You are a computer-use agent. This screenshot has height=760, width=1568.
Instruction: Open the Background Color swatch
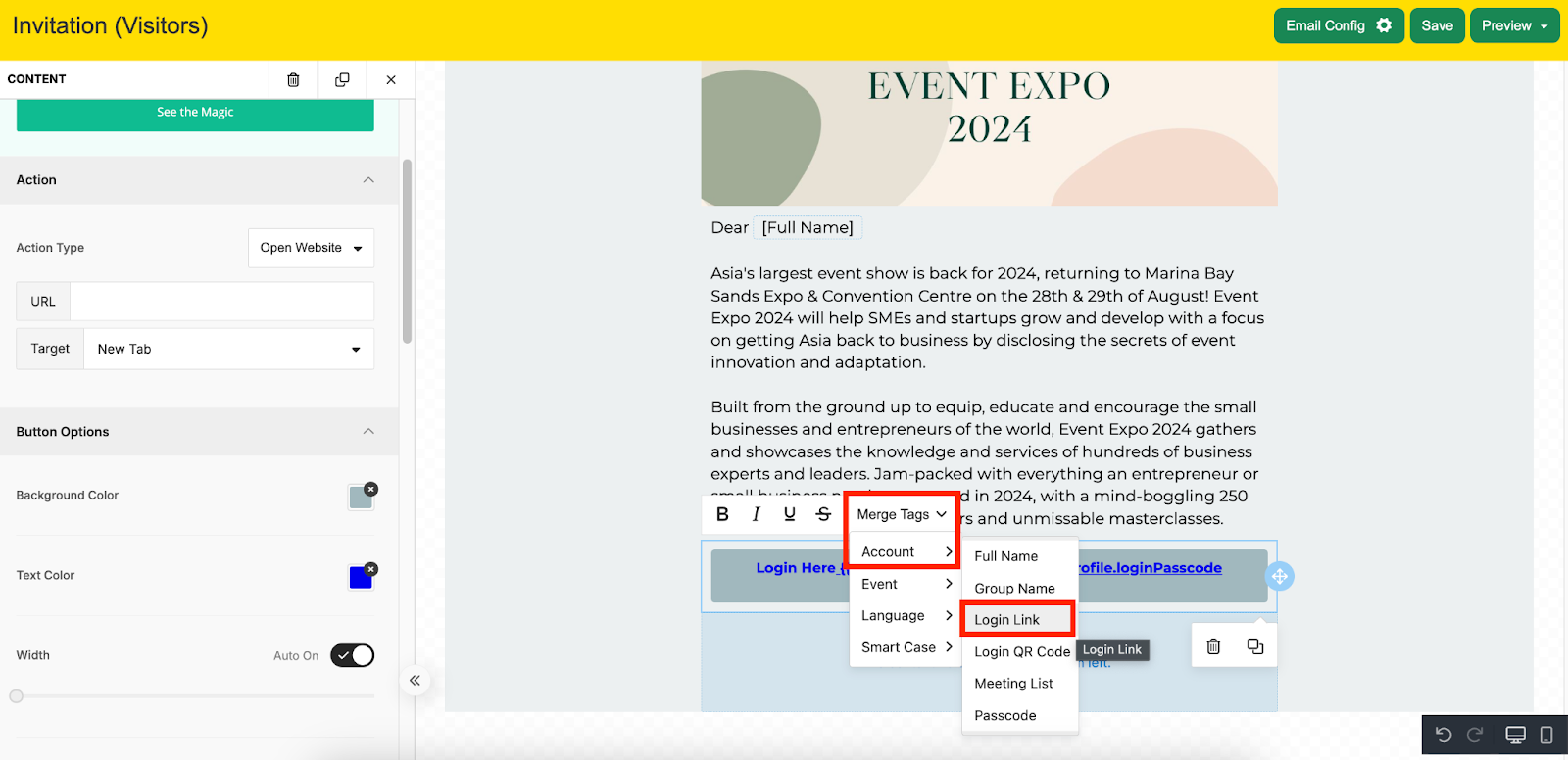click(x=360, y=498)
